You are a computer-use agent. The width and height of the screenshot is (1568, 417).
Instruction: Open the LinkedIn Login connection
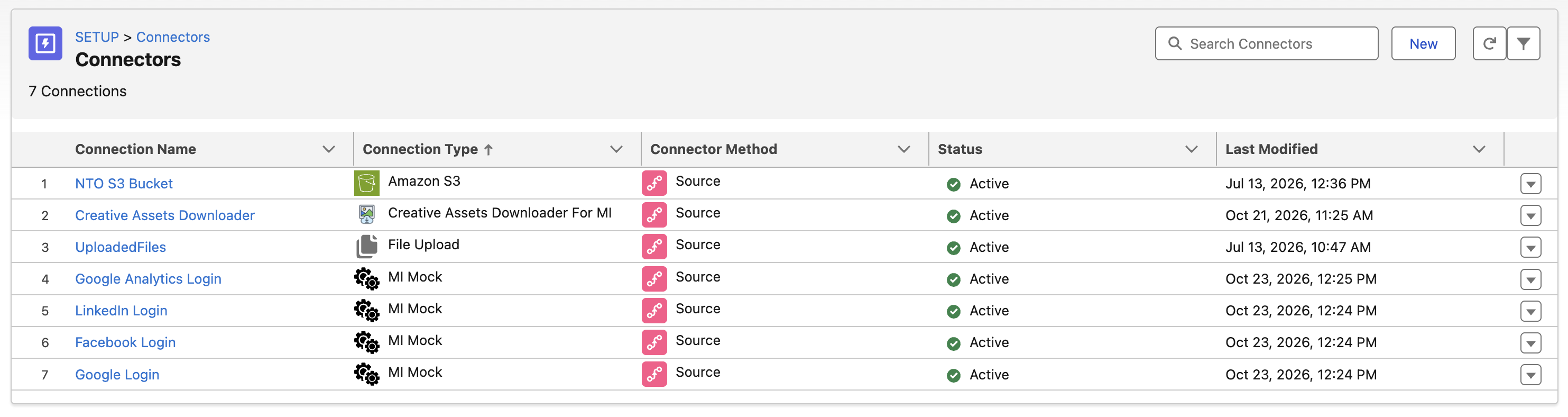[121, 311]
